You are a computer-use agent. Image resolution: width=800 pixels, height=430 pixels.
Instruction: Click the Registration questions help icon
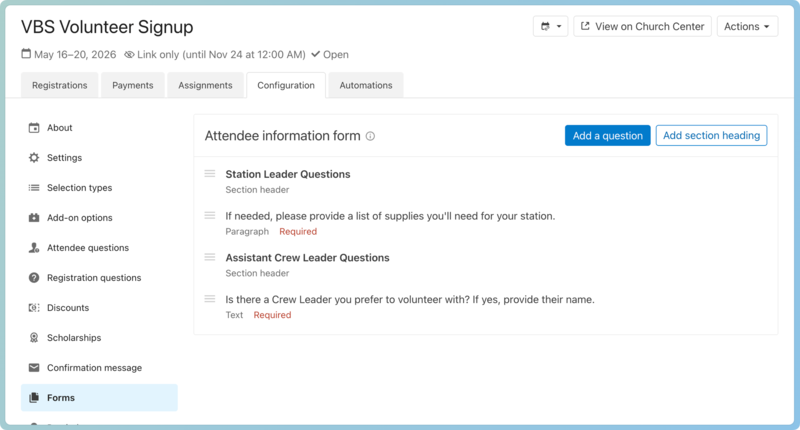click(x=34, y=278)
